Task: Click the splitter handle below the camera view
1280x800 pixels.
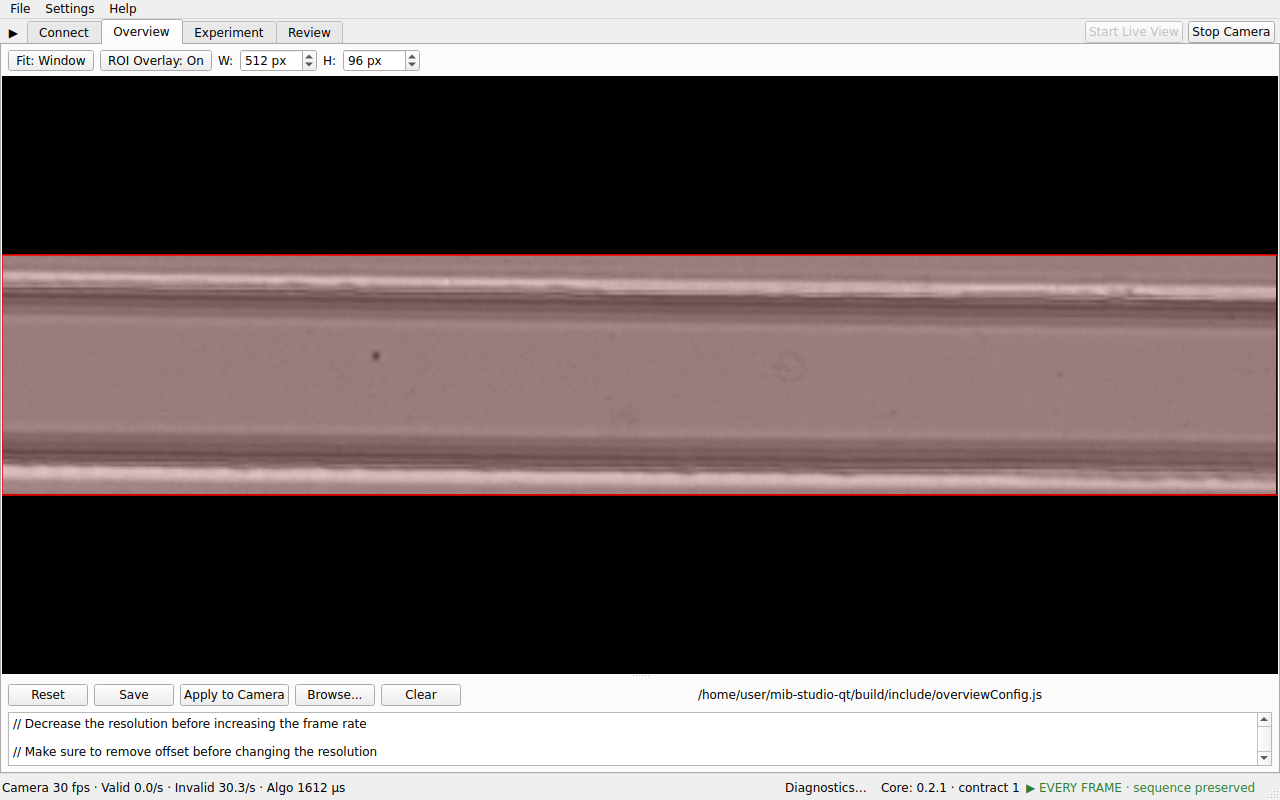Action: pos(640,676)
